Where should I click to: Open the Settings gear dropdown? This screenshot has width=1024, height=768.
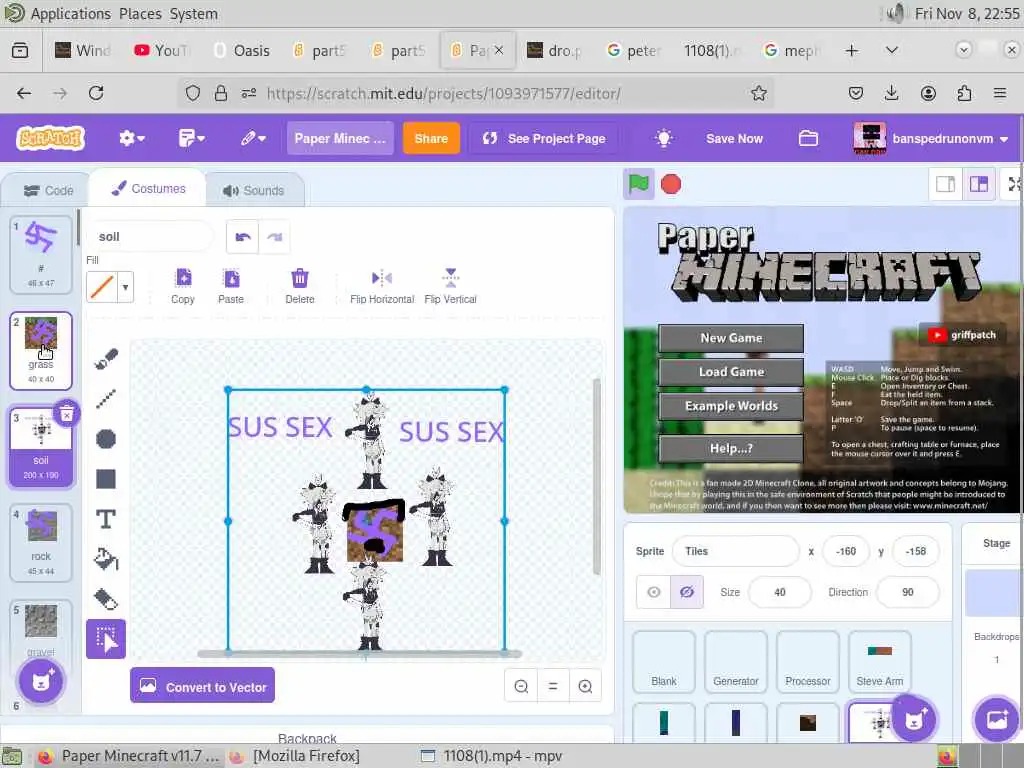[131, 138]
